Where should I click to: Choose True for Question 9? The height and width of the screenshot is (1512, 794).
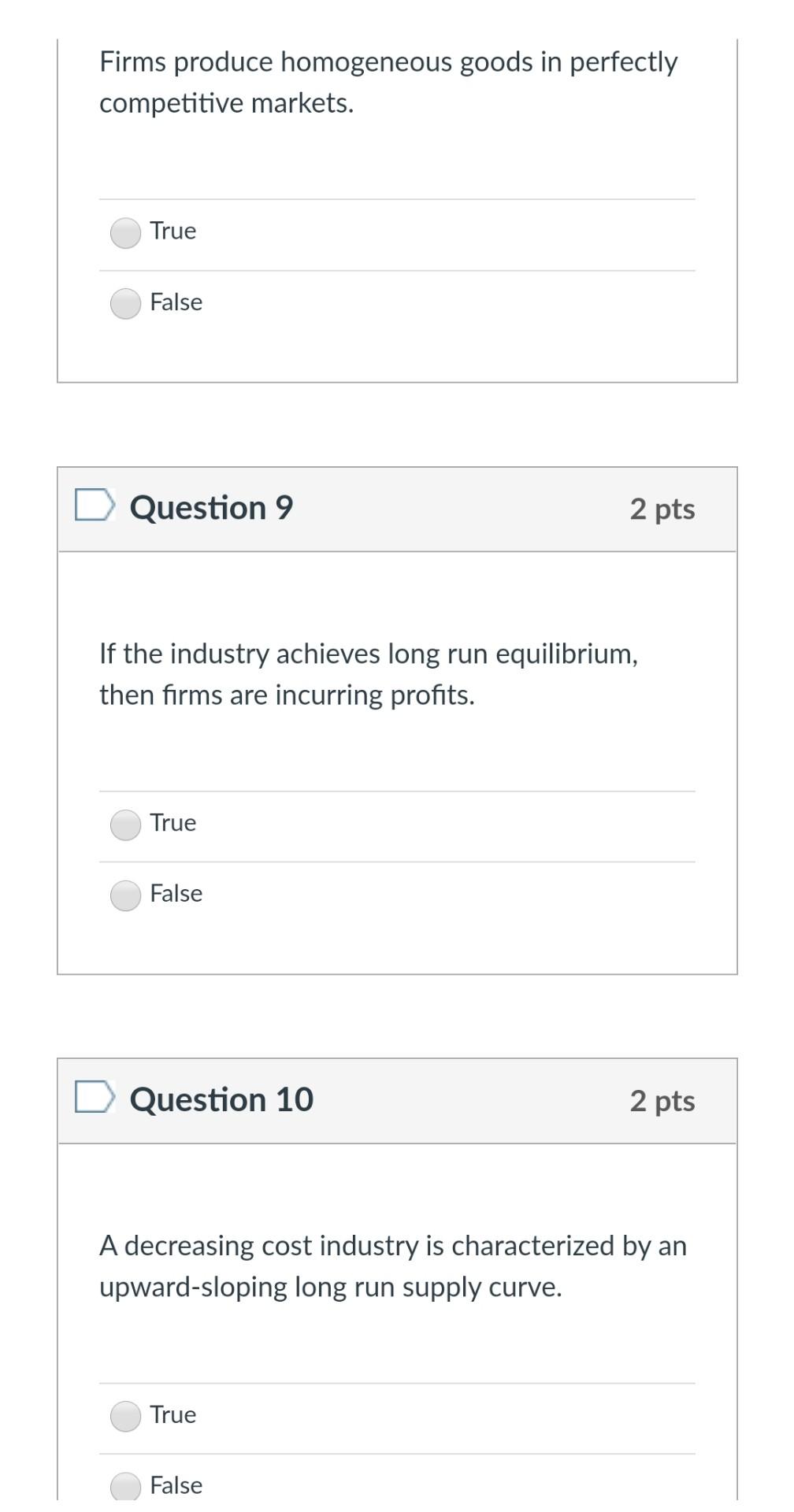tap(125, 825)
